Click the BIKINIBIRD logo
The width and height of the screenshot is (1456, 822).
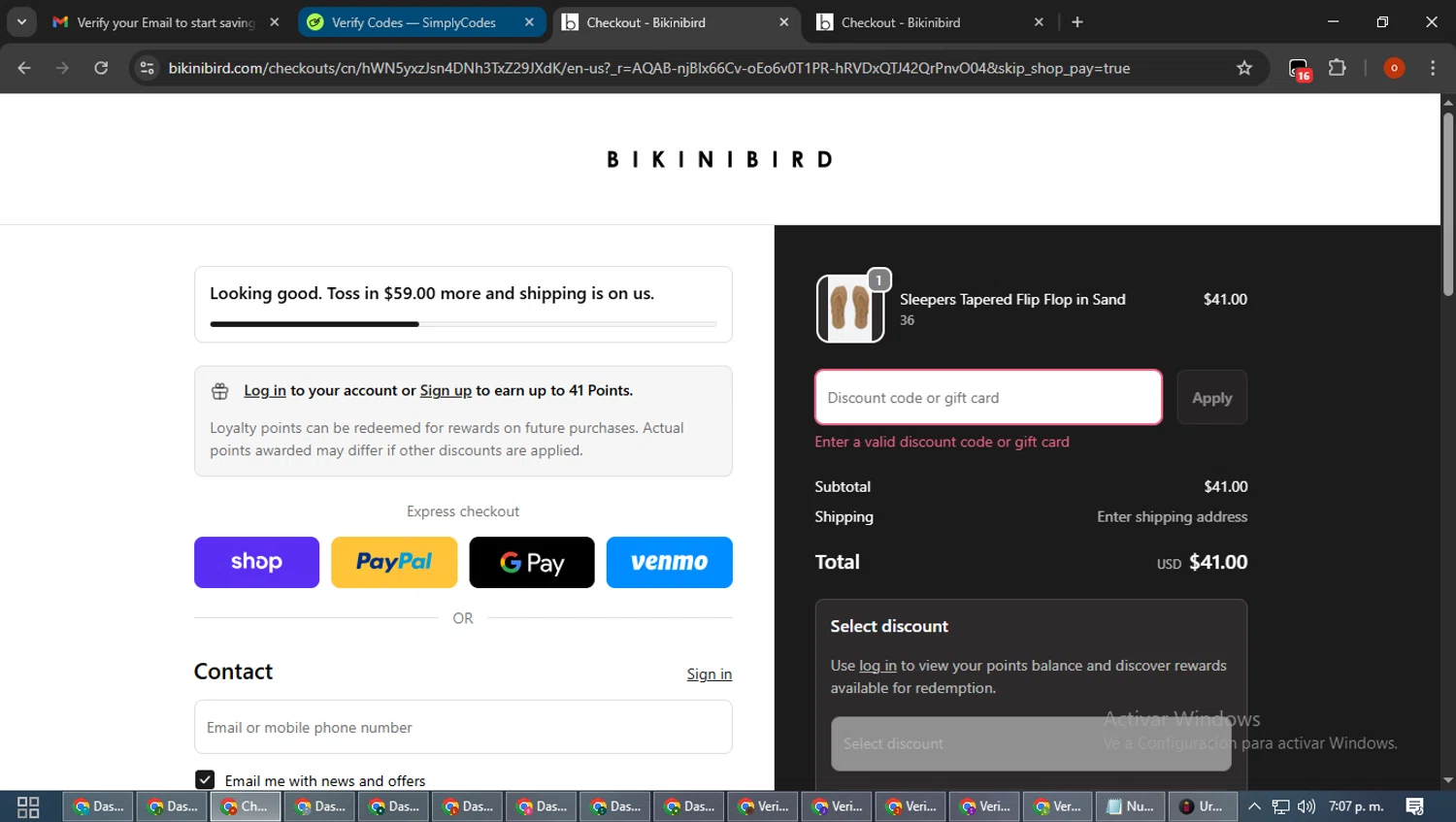coord(719,159)
